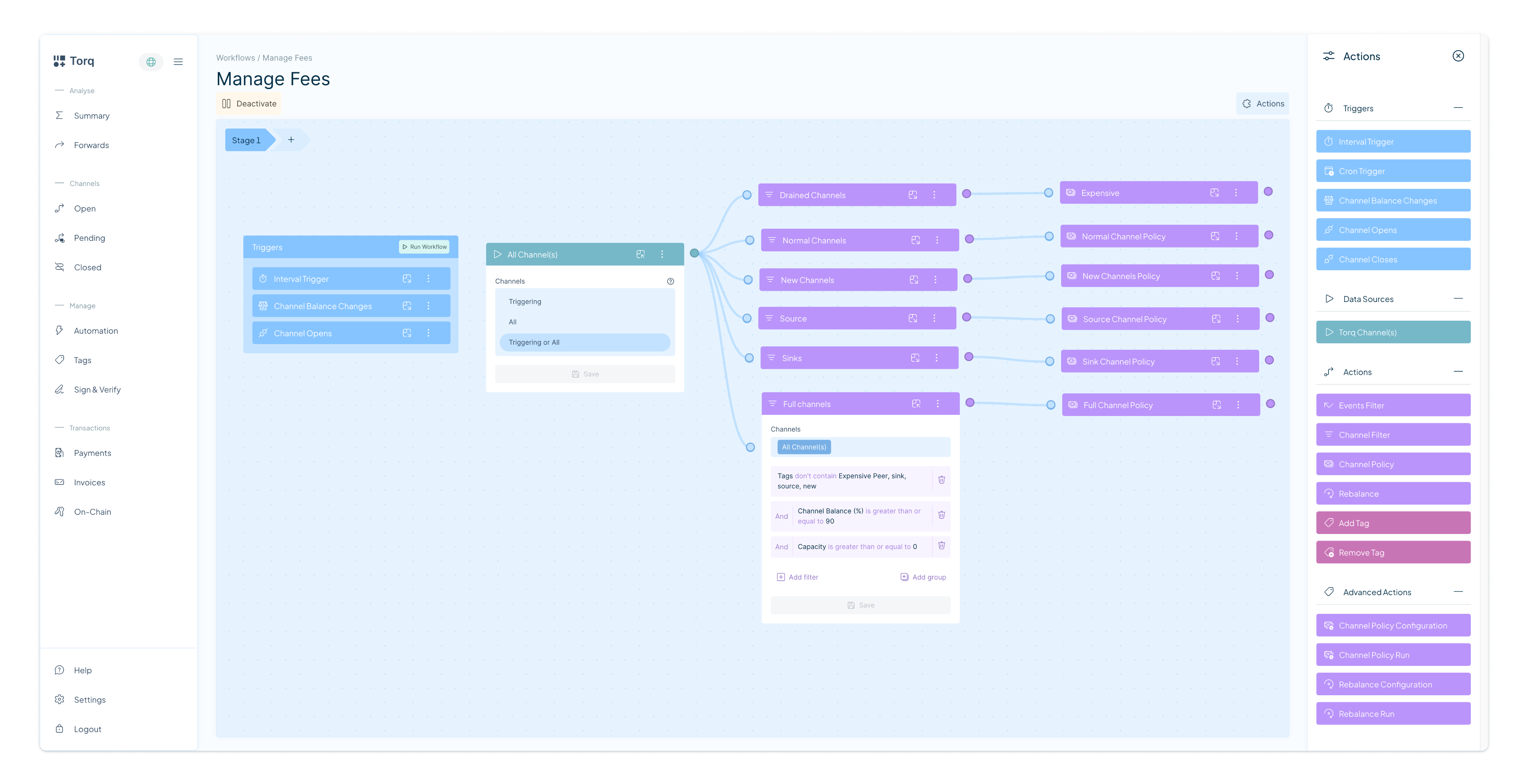Click Save button in Full Channels filter panel

click(860, 604)
